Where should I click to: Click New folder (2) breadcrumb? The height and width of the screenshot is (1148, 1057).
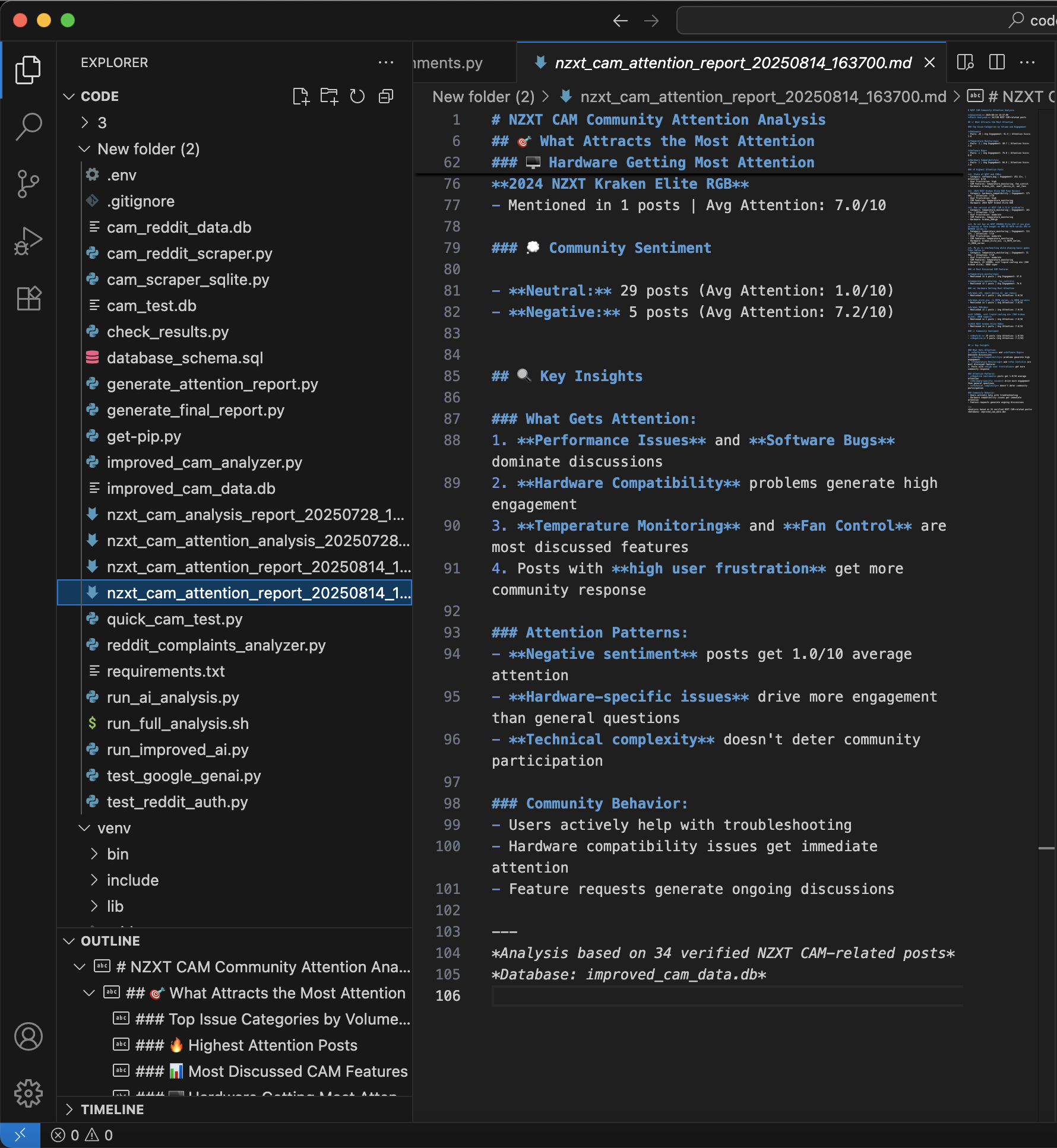(x=483, y=97)
